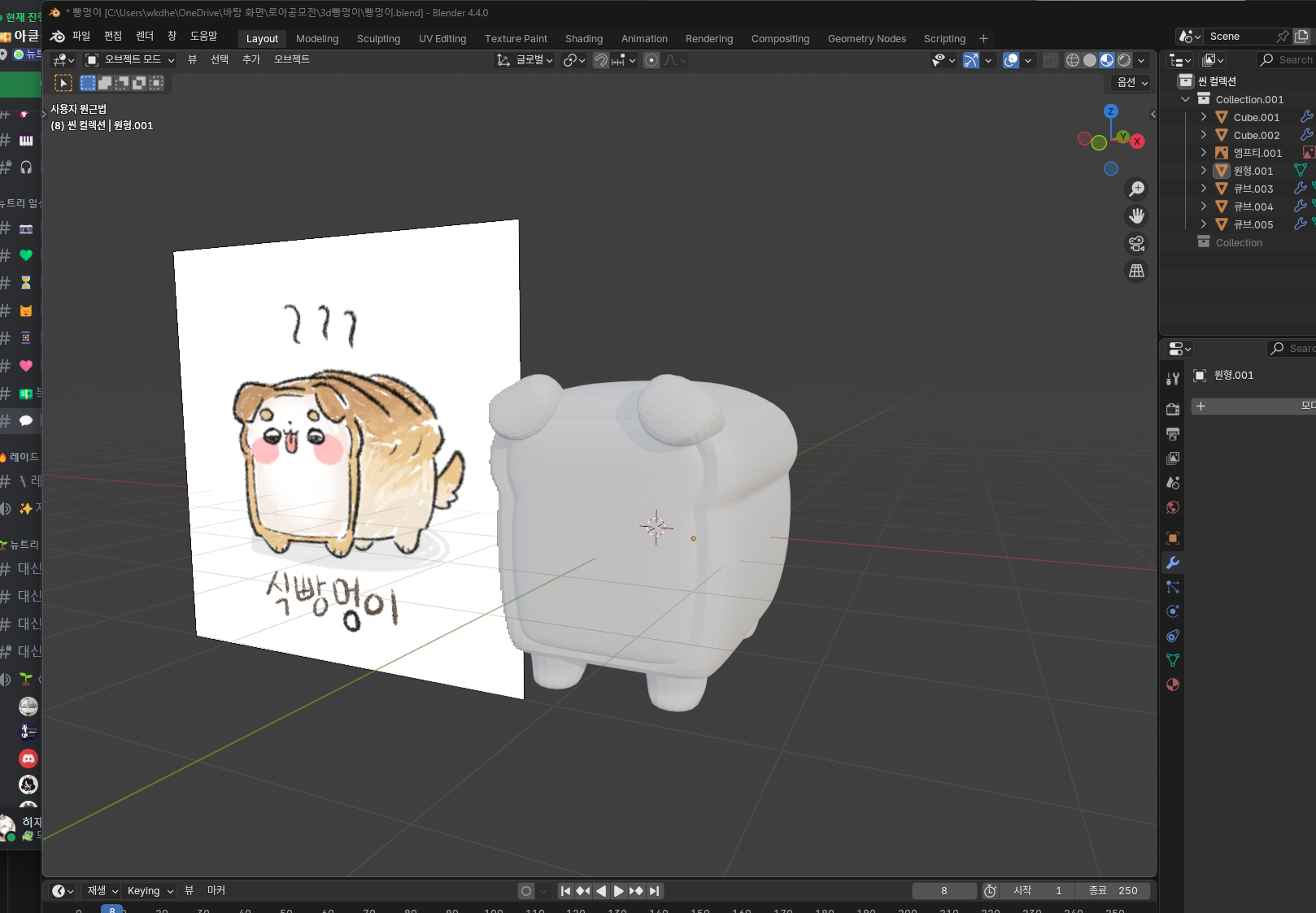Click the zoom magnifier viewport button
Viewport: 1316px width, 913px height.
click(1136, 189)
